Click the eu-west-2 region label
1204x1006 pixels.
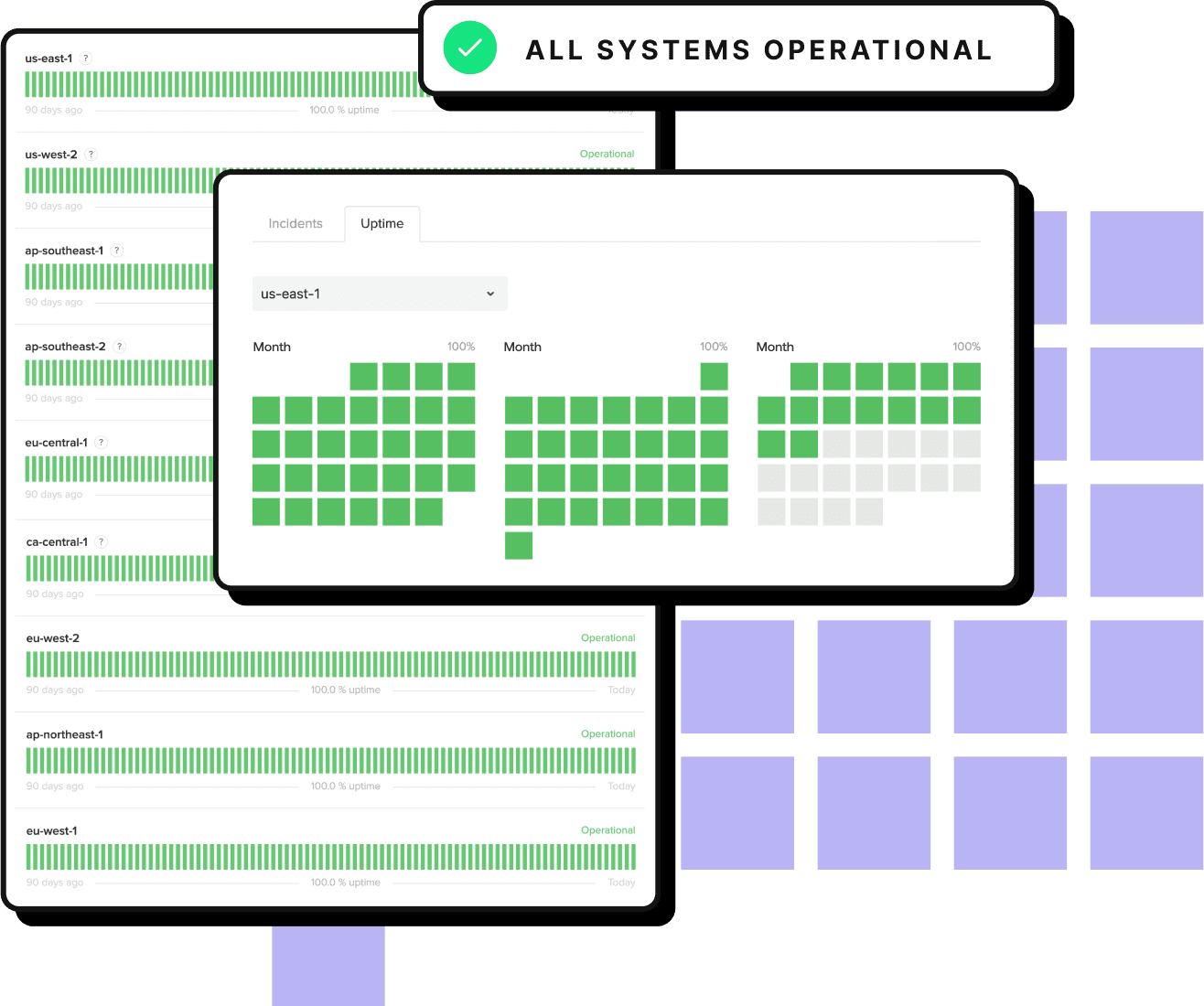[53, 638]
